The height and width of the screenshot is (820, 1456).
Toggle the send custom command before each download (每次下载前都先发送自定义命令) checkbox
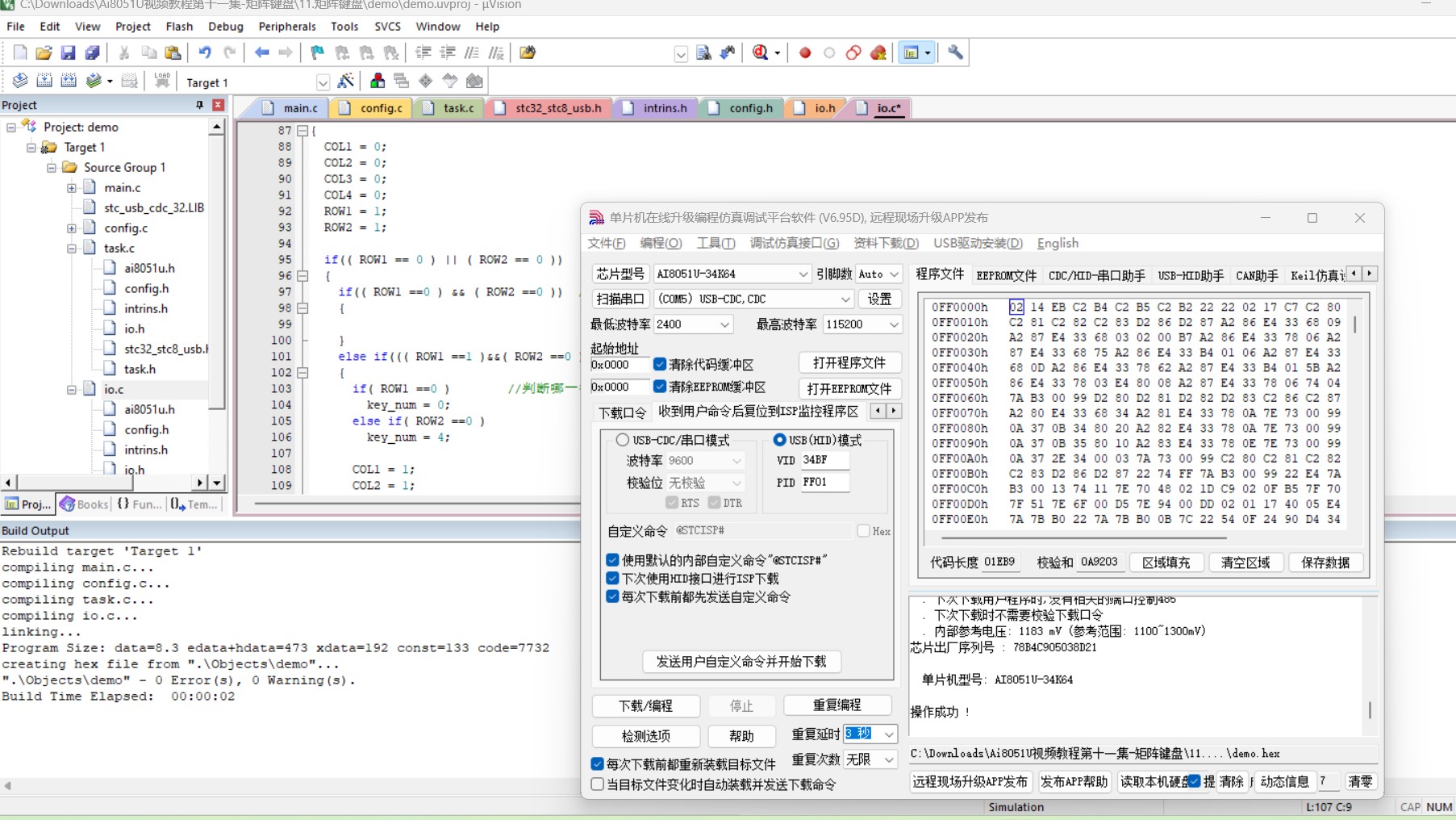click(612, 596)
